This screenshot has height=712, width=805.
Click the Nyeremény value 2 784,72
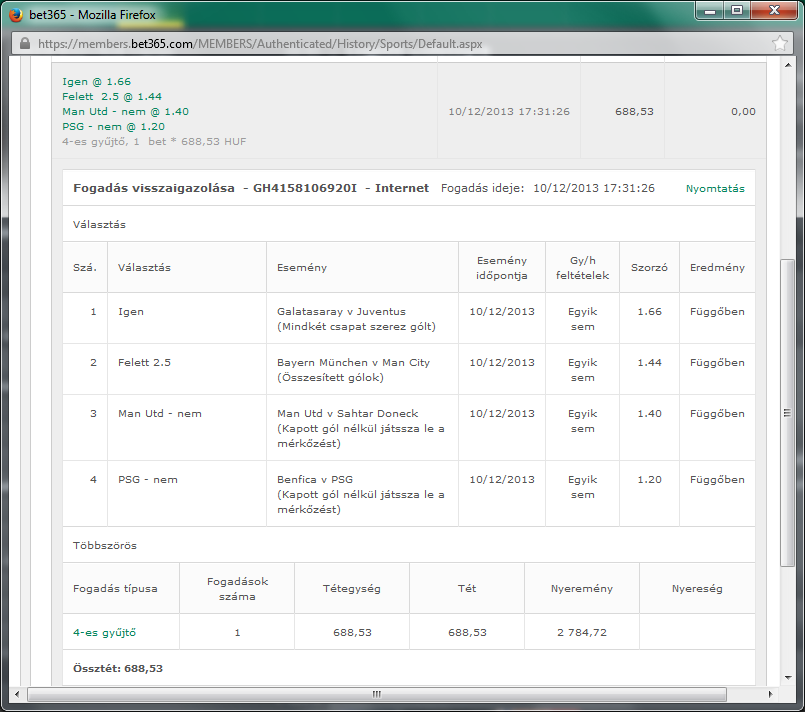coord(582,632)
